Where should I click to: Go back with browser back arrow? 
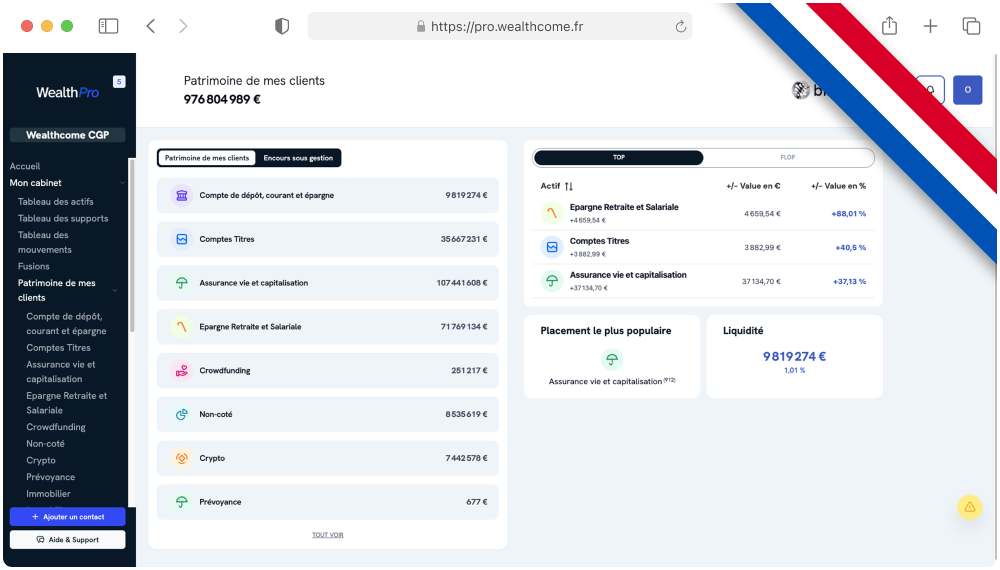pyautogui.click(x=151, y=26)
